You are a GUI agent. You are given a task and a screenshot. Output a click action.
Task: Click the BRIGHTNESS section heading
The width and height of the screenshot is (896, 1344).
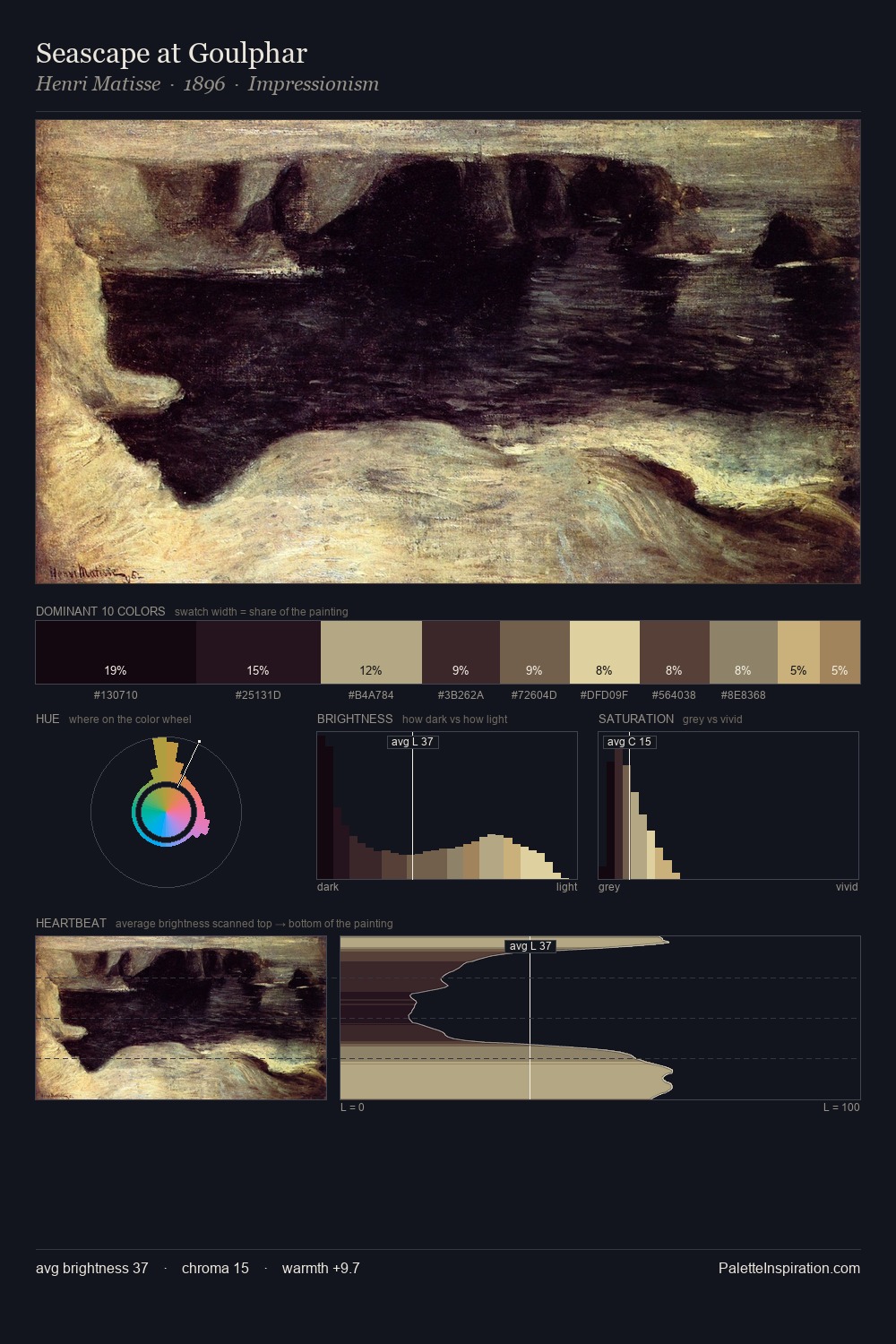pyautogui.click(x=355, y=719)
